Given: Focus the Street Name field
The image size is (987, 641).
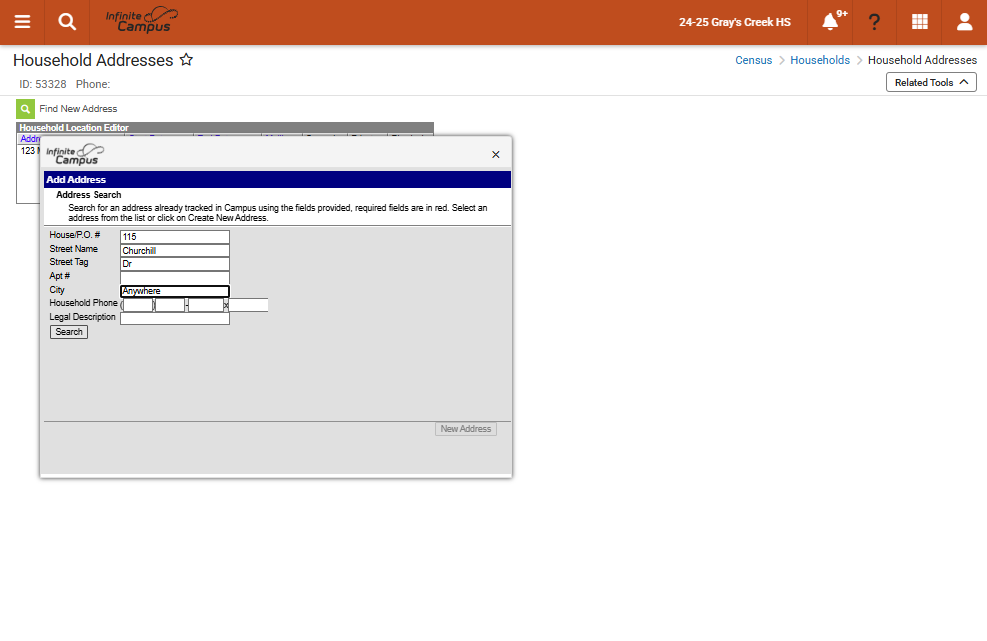Looking at the screenshot, I should pyautogui.click(x=174, y=251).
